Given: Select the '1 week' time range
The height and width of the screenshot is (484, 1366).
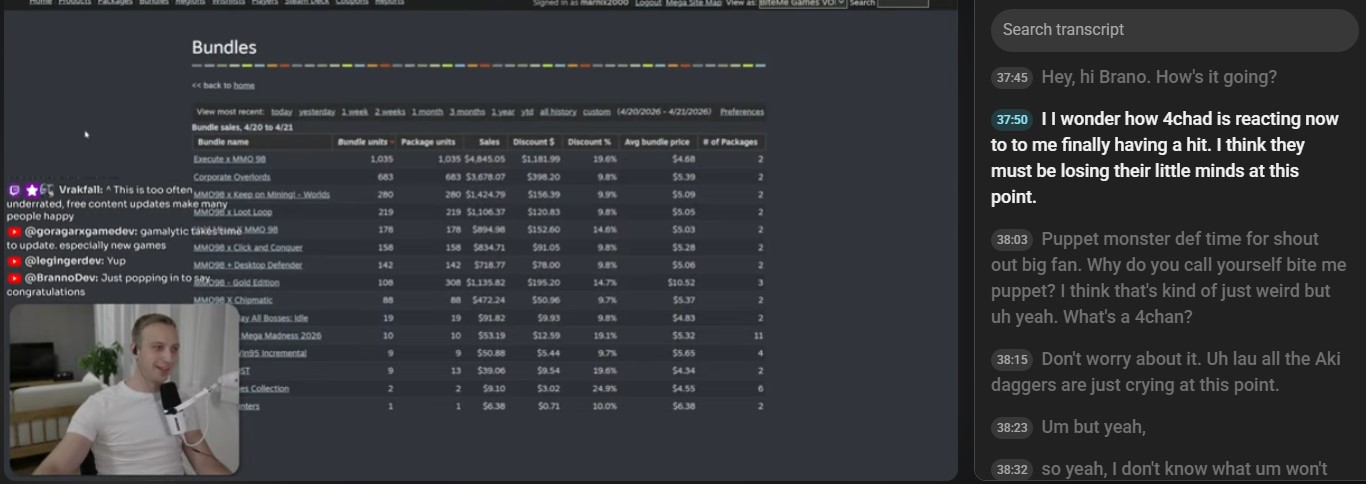Looking at the screenshot, I should point(354,112).
